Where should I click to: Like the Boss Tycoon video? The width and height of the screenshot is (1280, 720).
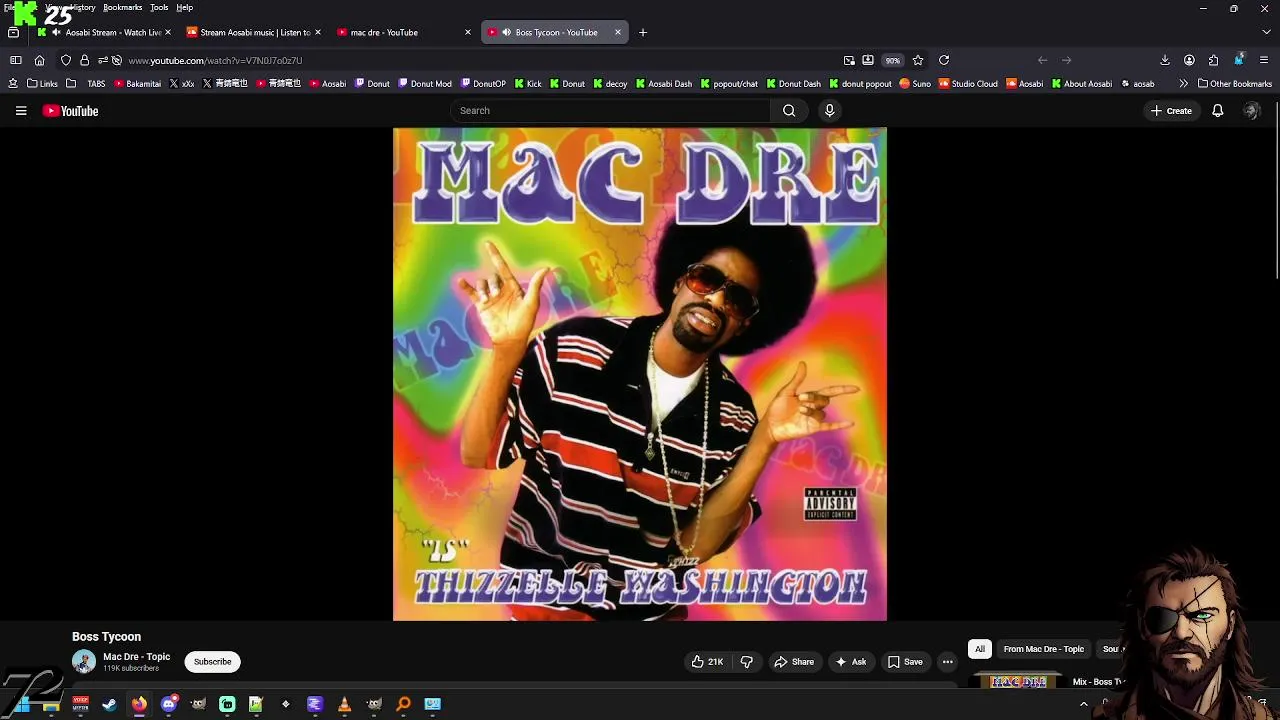[708, 662]
